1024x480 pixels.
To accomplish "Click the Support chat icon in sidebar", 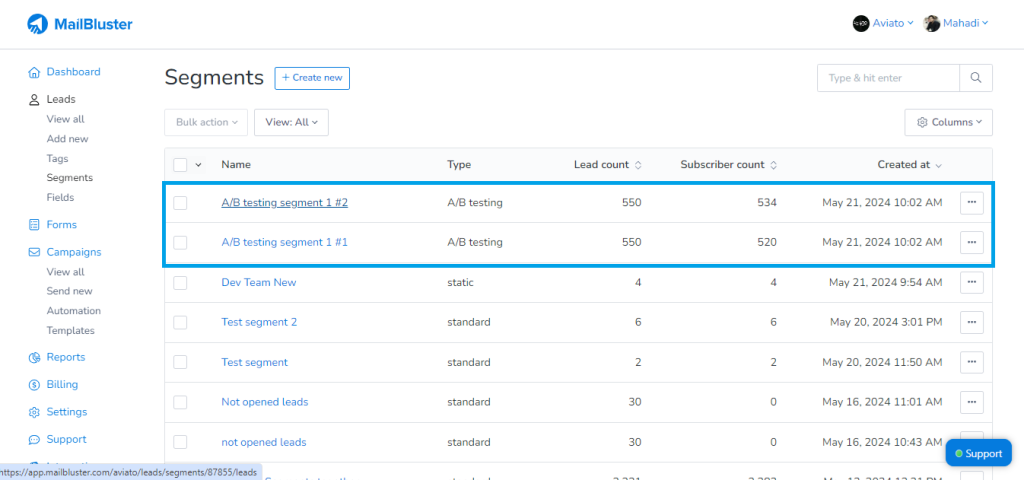I will click(x=34, y=440).
